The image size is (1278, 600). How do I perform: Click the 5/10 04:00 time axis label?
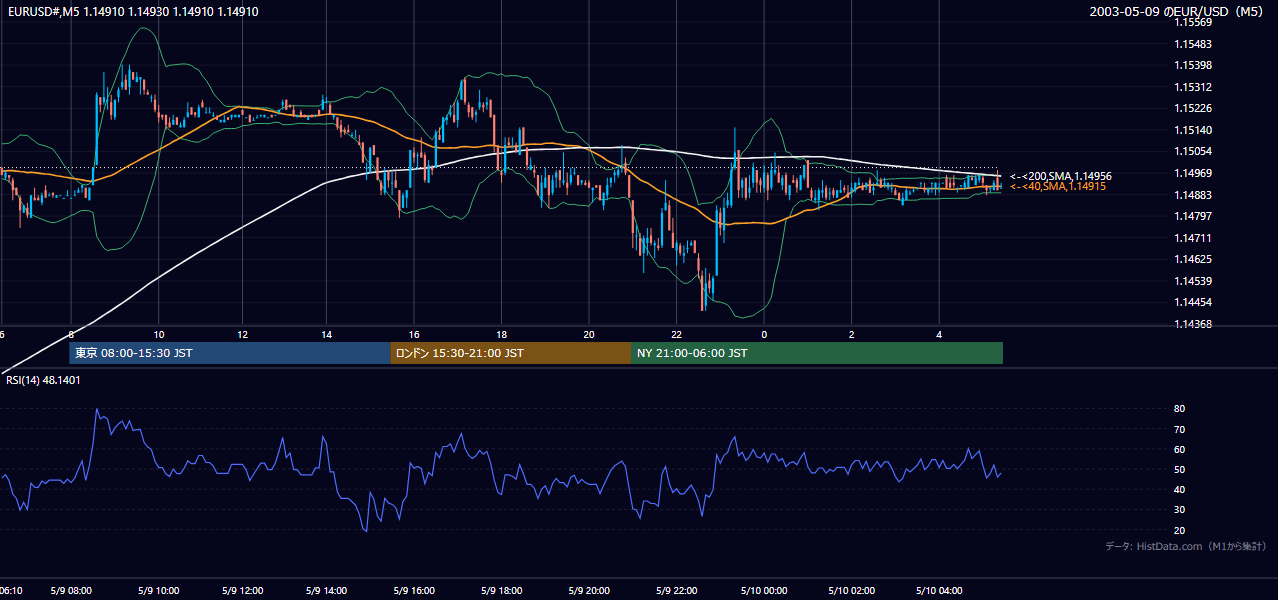pos(939,591)
